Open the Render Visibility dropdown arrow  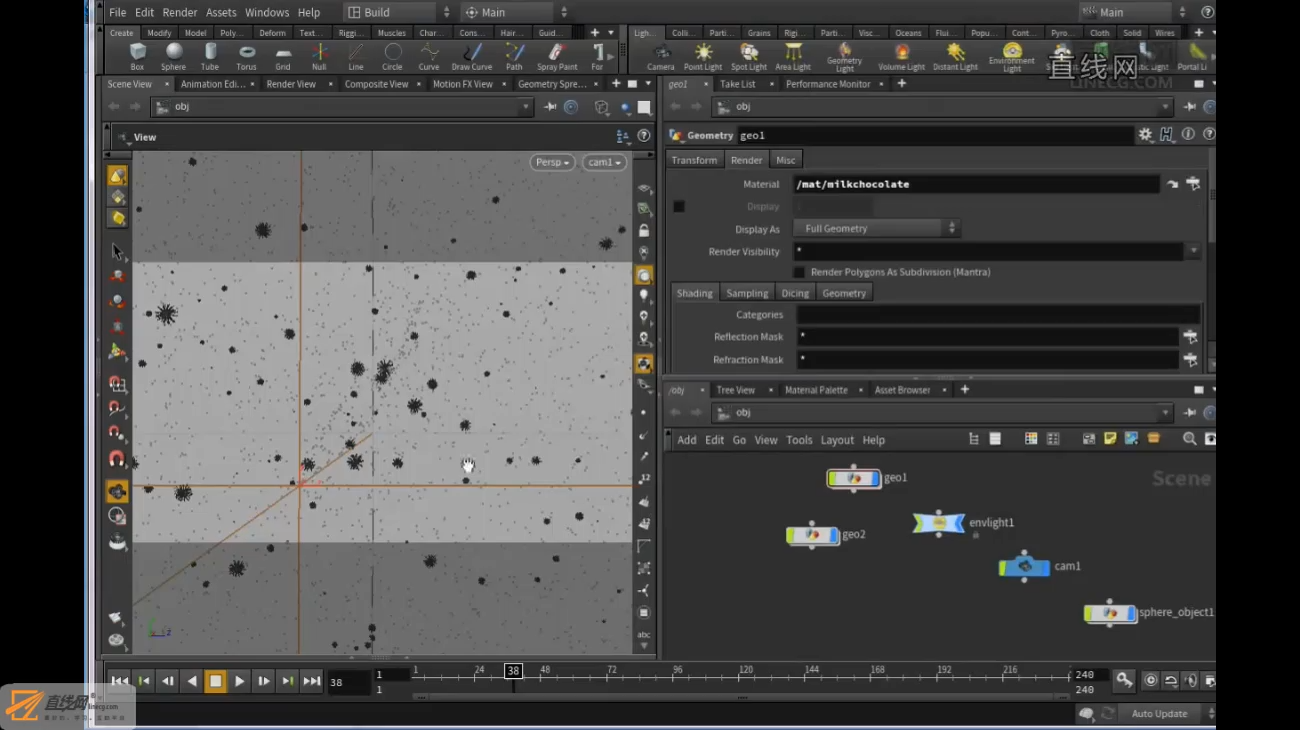(x=1193, y=252)
